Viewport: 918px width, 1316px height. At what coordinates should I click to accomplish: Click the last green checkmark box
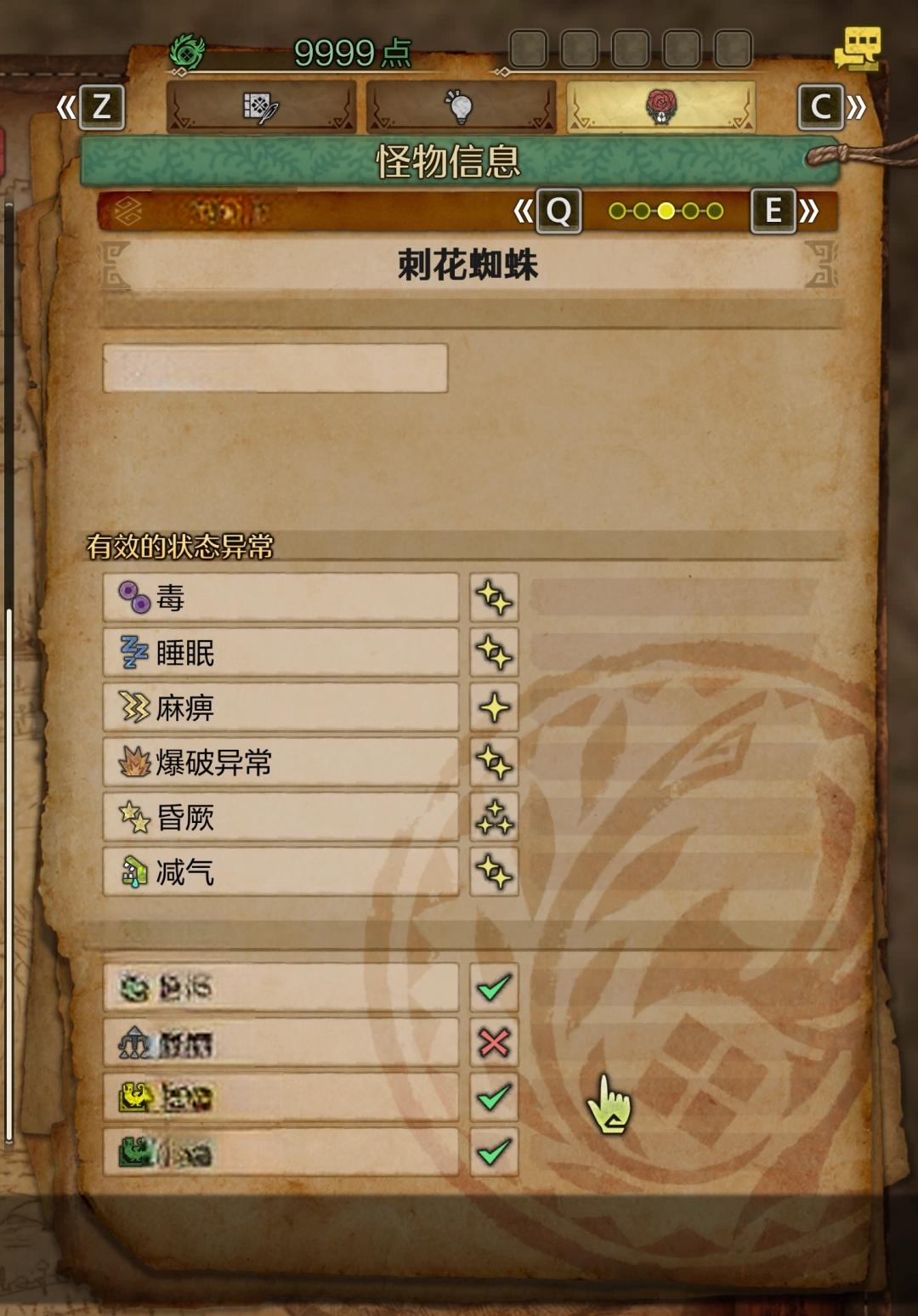coord(494,1152)
